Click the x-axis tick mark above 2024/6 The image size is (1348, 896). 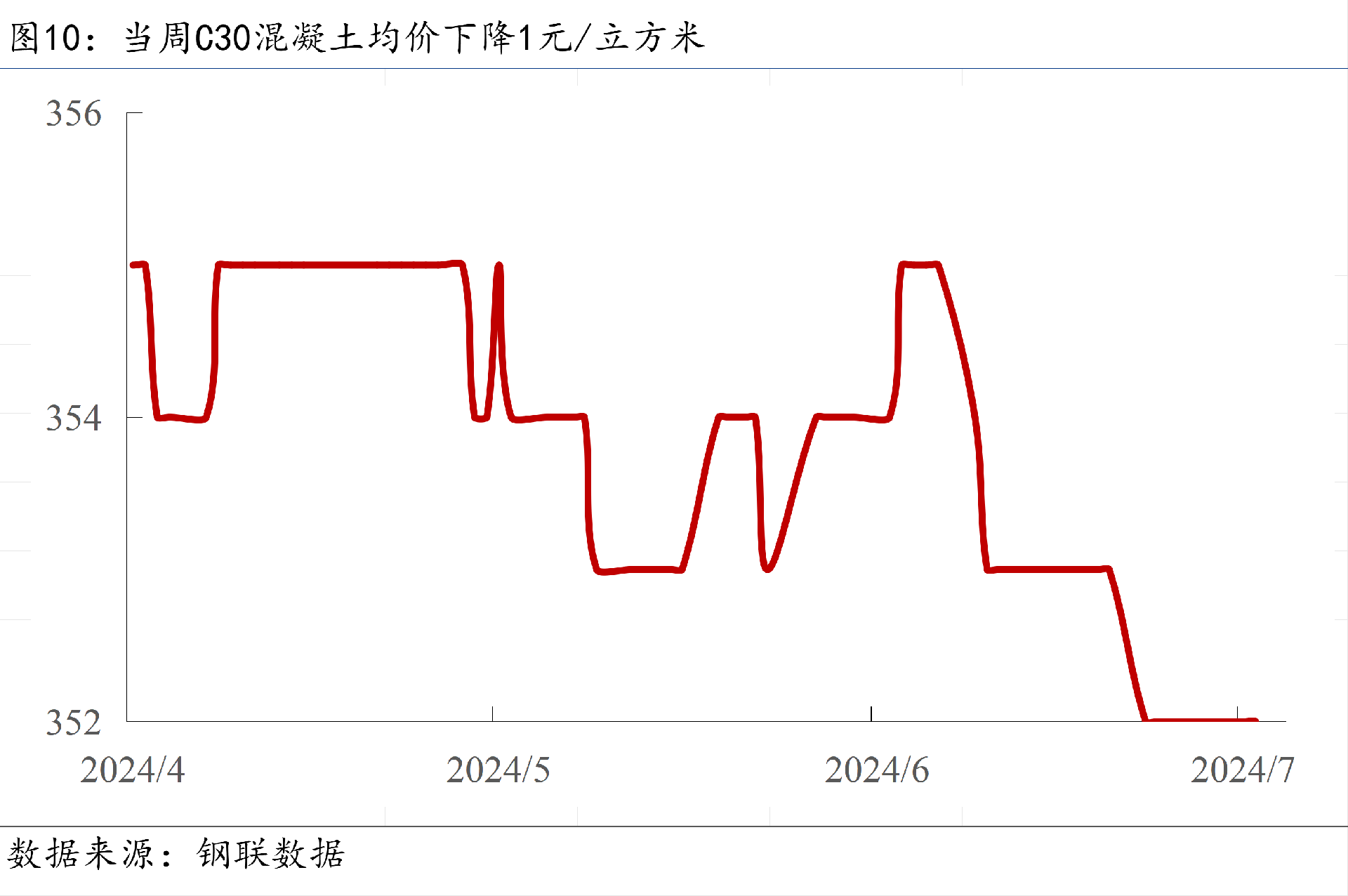[x=871, y=713]
